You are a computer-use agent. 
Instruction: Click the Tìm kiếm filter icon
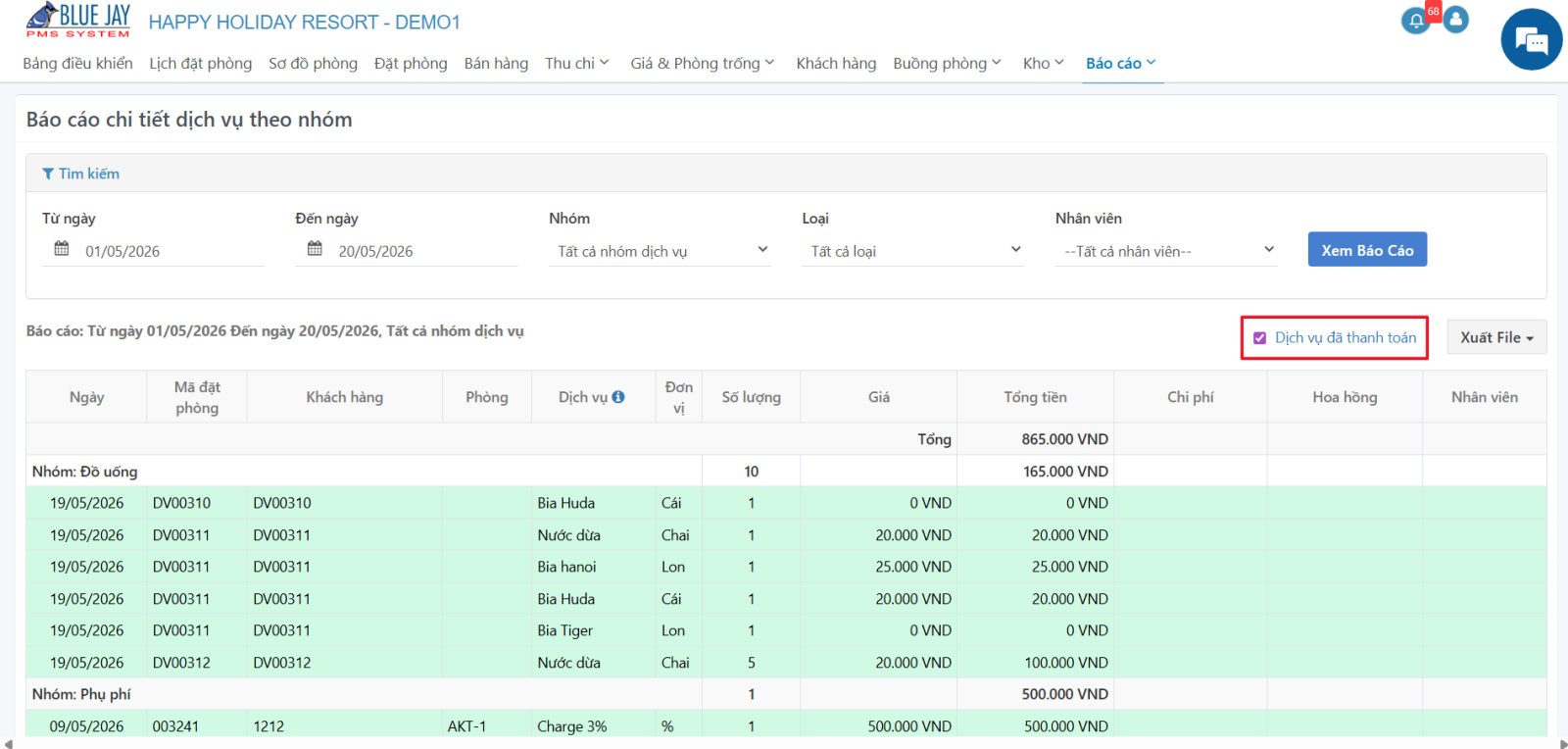pyautogui.click(x=48, y=174)
